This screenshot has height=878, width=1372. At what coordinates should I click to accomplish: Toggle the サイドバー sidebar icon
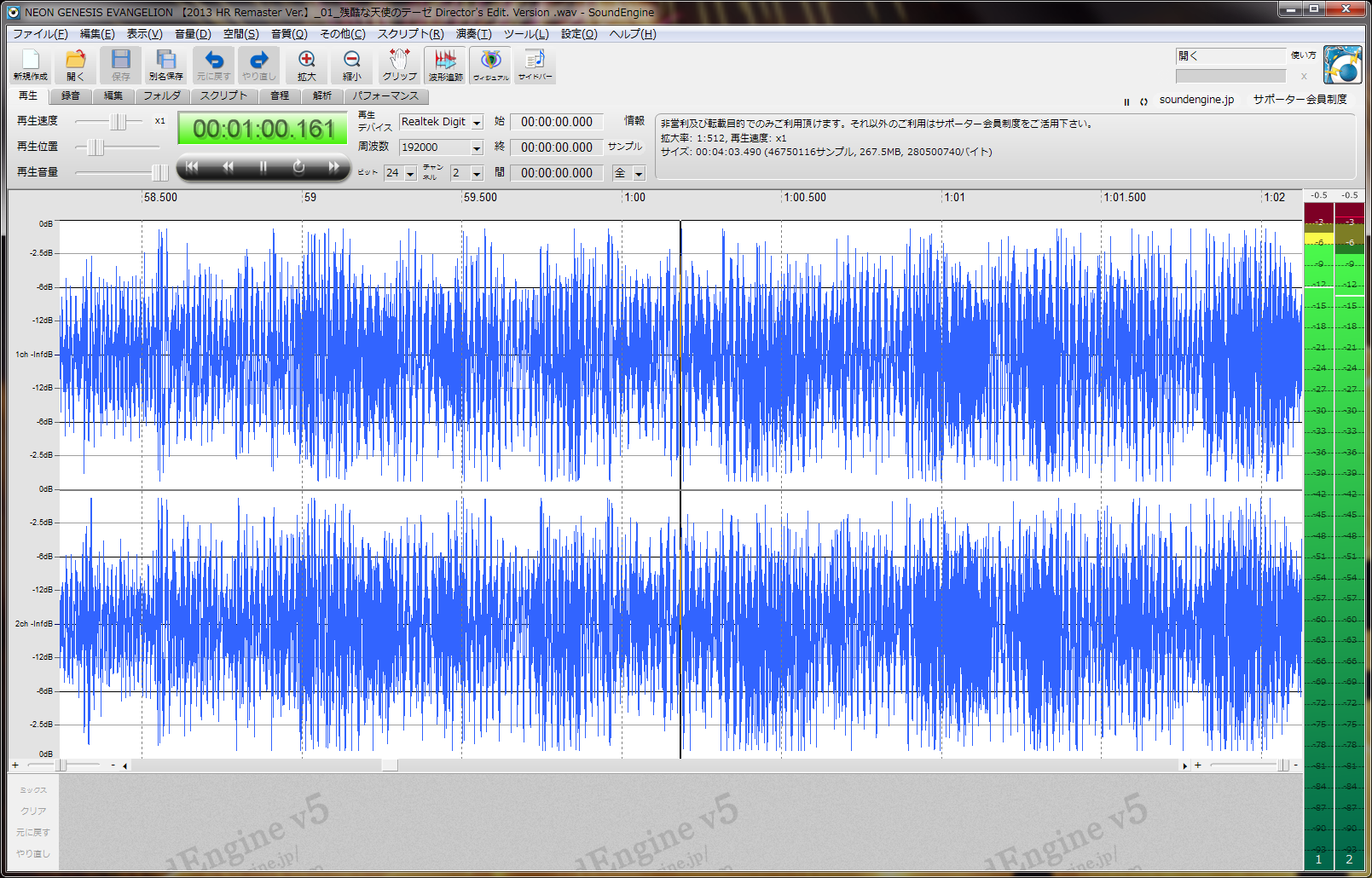535,65
